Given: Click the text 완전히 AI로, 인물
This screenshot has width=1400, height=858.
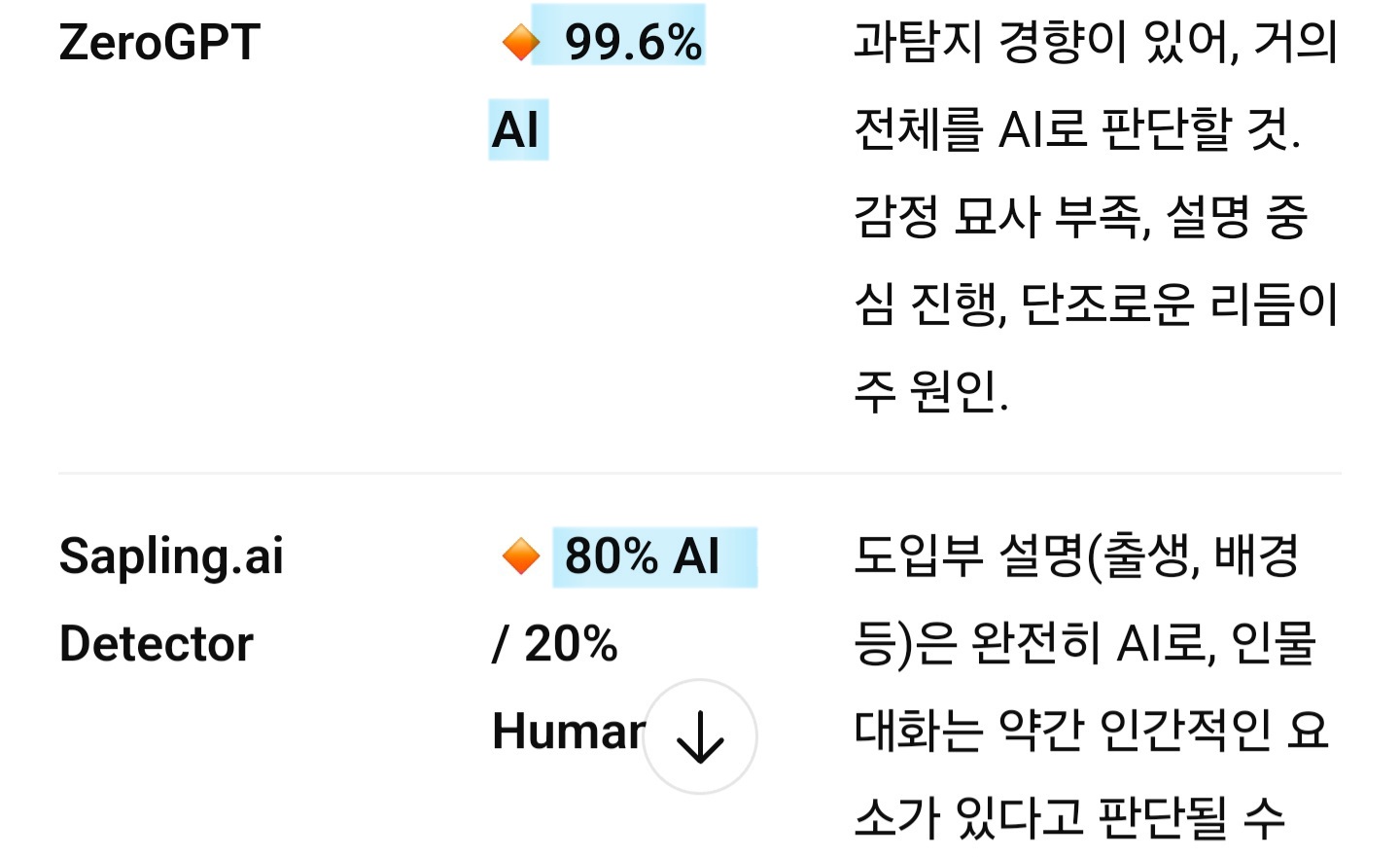Looking at the screenshot, I should click(1143, 644).
